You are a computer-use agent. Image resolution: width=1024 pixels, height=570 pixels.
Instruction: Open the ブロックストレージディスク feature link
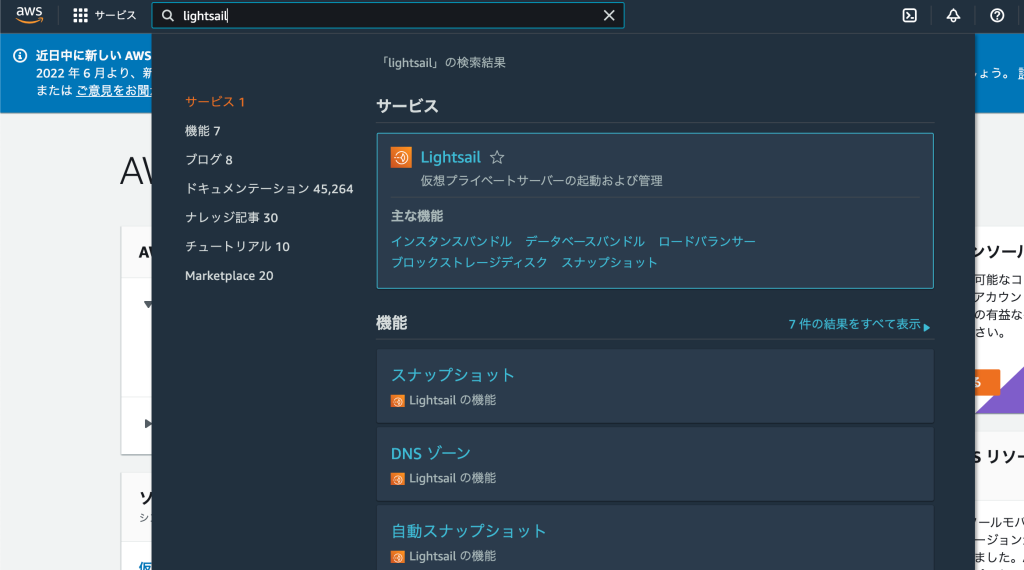[x=469, y=262]
